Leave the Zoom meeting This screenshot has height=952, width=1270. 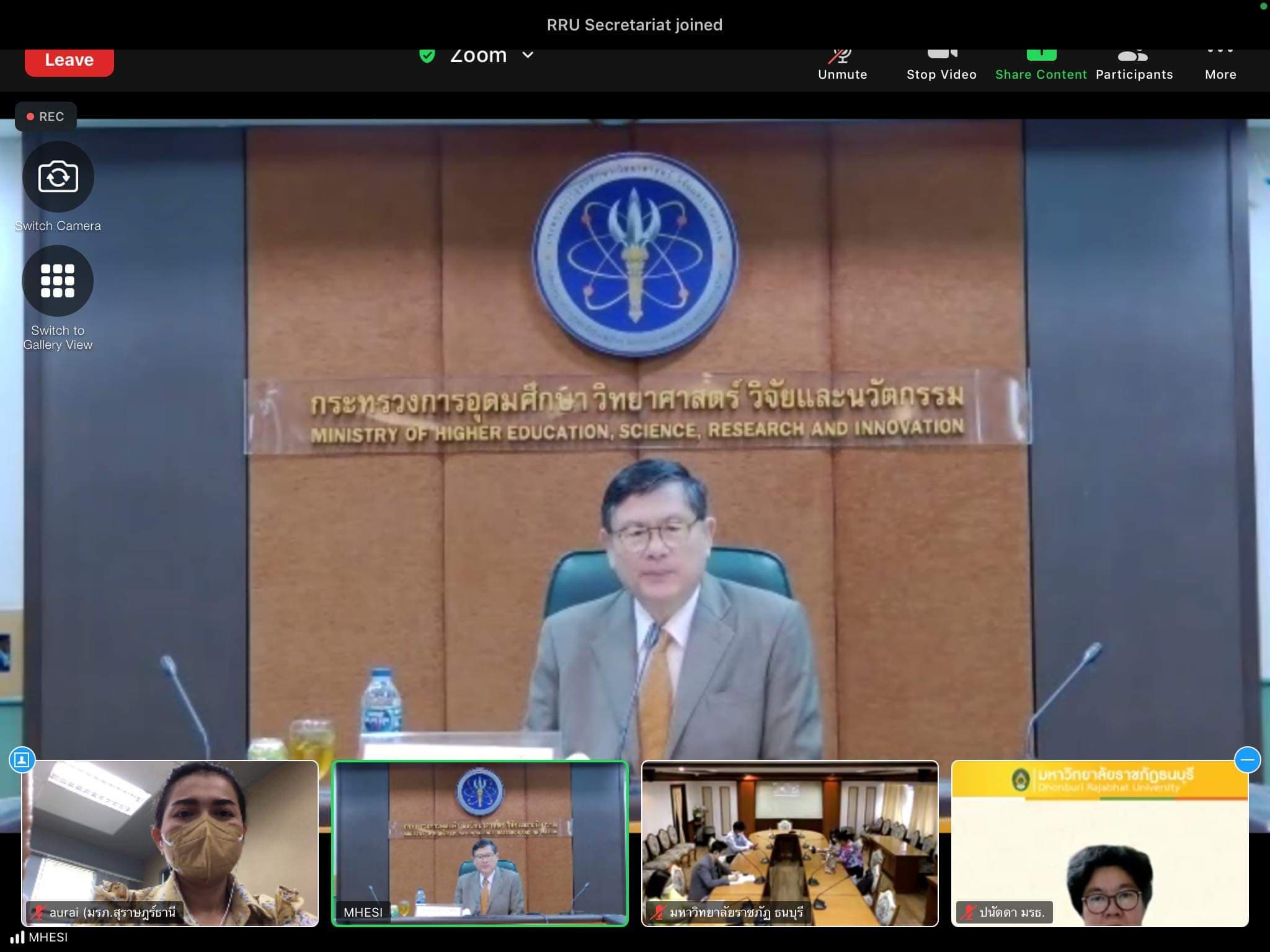tap(69, 61)
